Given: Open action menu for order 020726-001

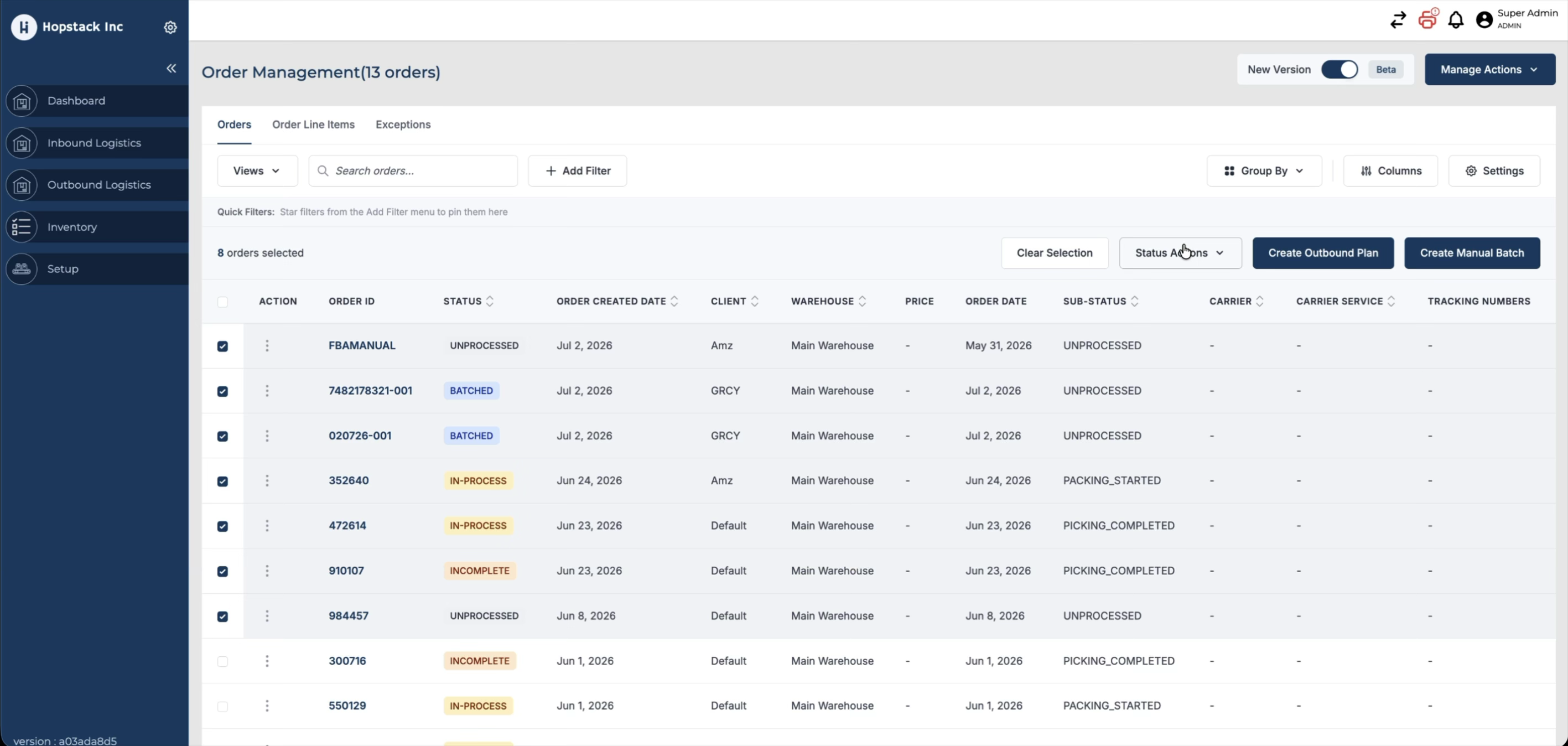Looking at the screenshot, I should tap(267, 436).
